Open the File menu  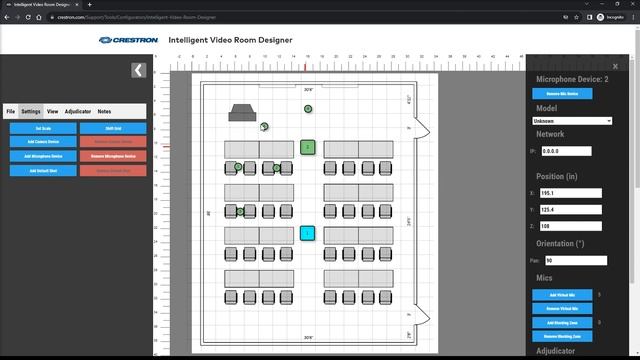click(x=11, y=111)
